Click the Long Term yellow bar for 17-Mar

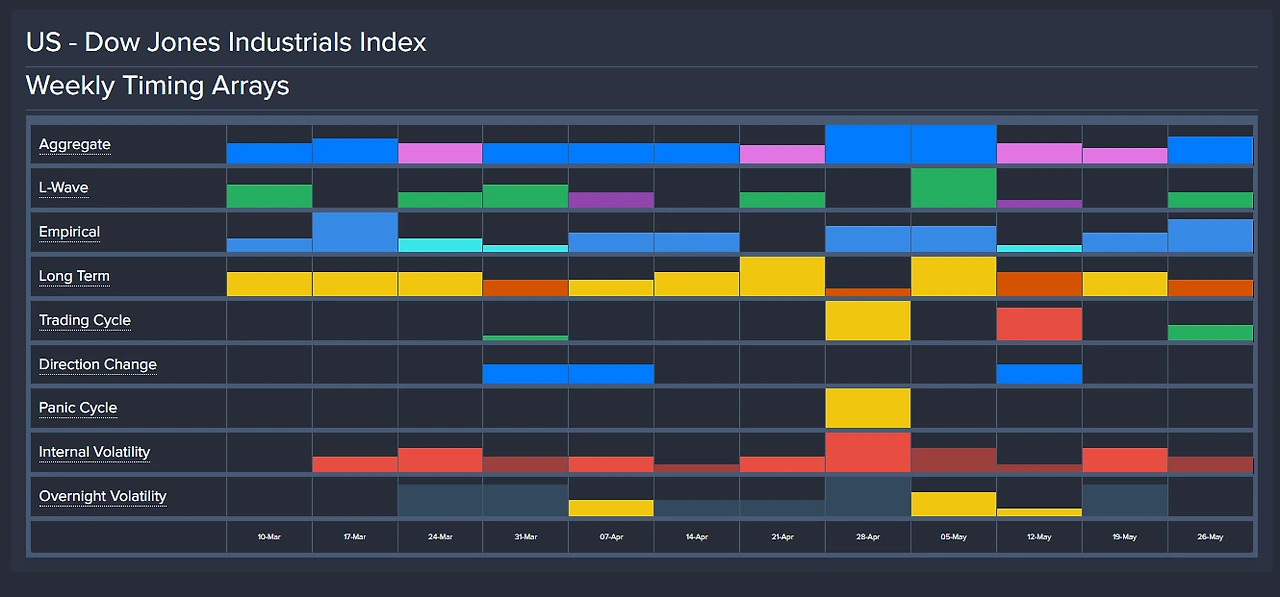355,284
